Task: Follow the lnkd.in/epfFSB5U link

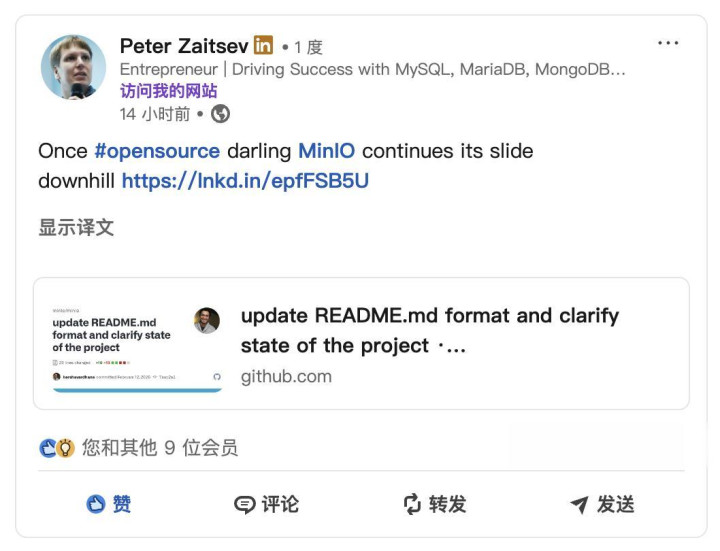Action: tap(245, 181)
